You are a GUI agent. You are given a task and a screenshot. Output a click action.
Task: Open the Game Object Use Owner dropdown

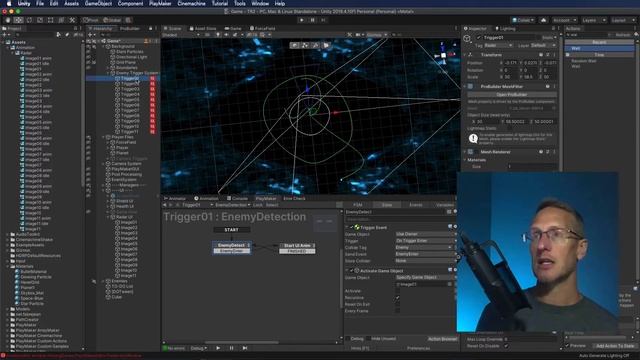(425, 234)
